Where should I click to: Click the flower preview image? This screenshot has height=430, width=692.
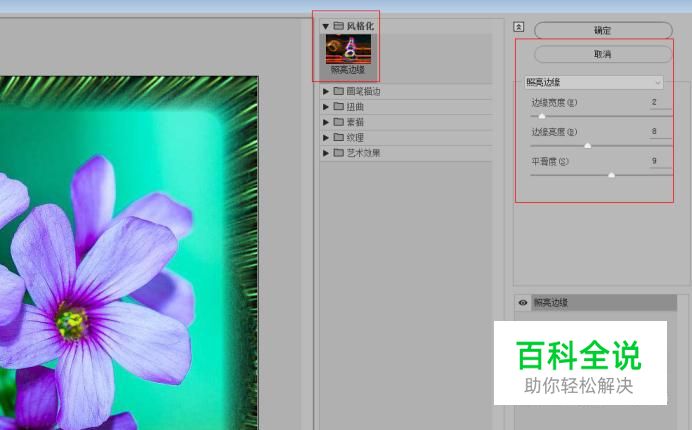(x=129, y=253)
